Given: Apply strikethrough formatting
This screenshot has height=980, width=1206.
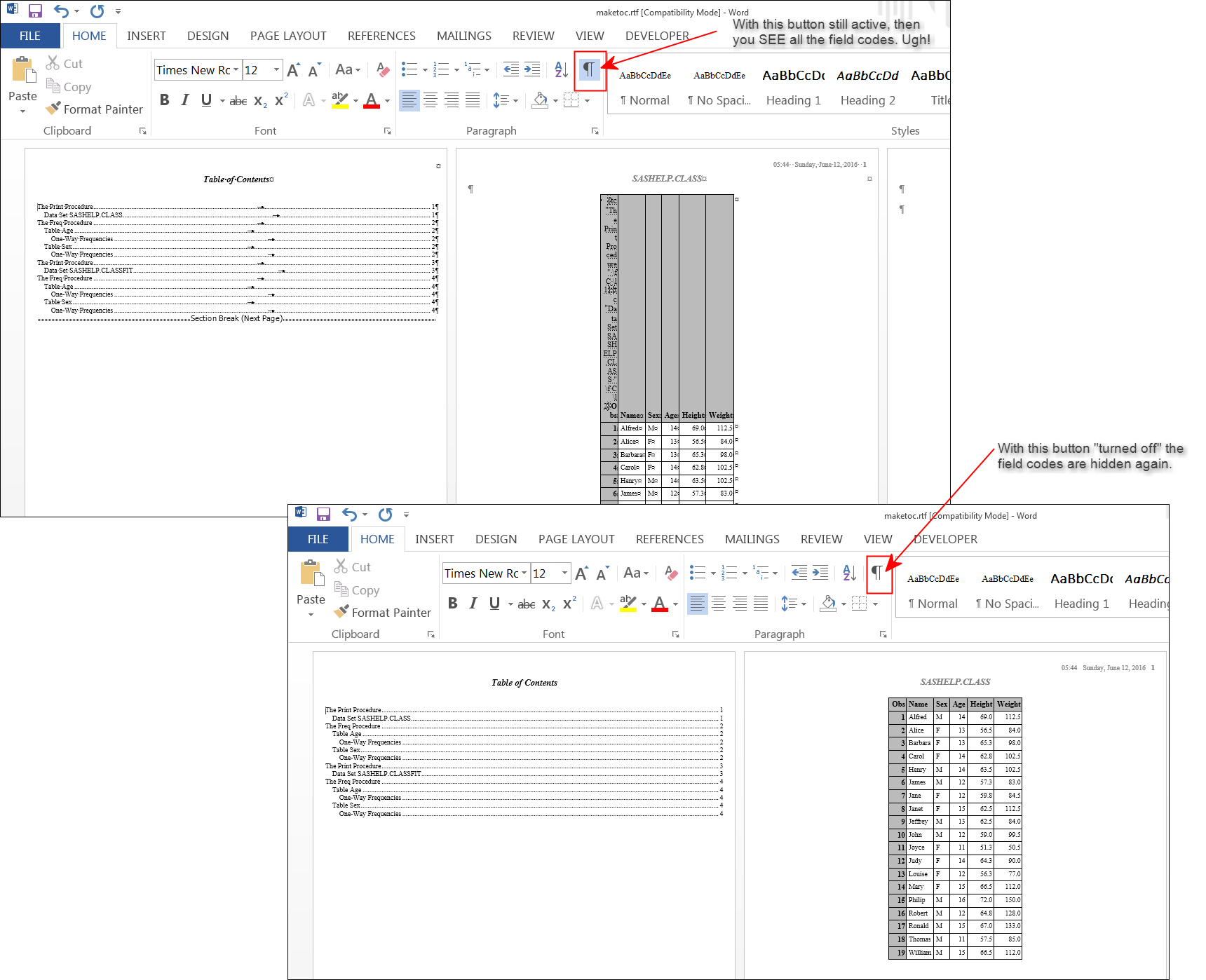Looking at the screenshot, I should 238,100.
